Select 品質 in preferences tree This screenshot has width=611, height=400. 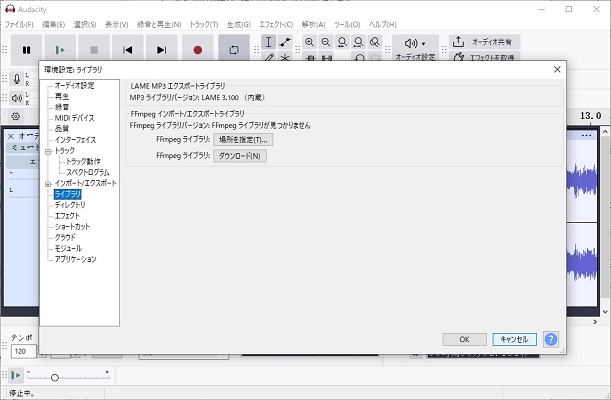pyautogui.click(x=62, y=129)
